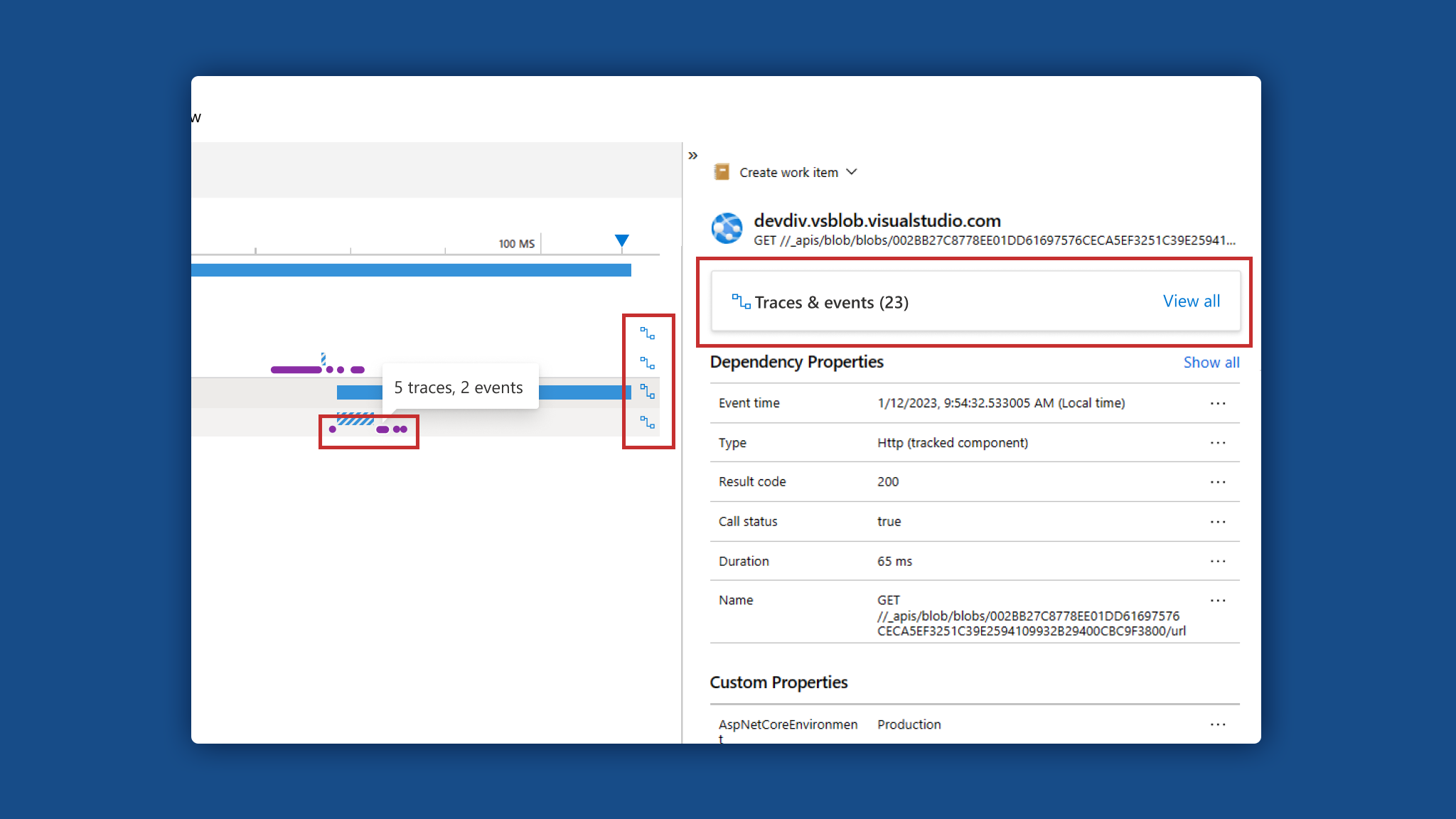Click the 100 MS timeline label
Viewport: 1456px width, 819px height.
point(516,244)
